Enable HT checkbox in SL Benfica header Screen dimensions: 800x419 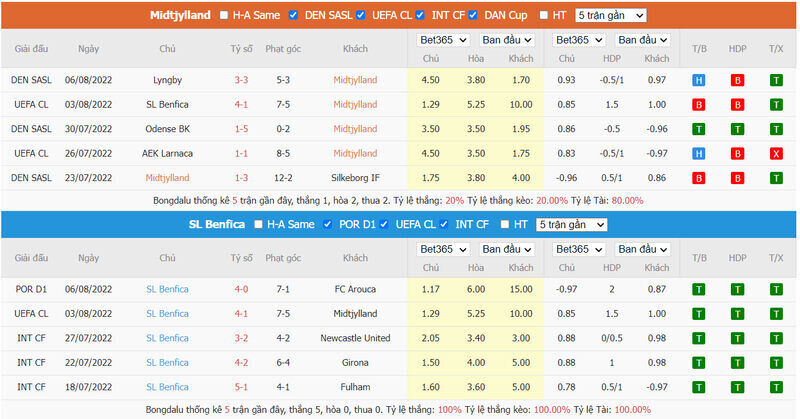coord(505,225)
